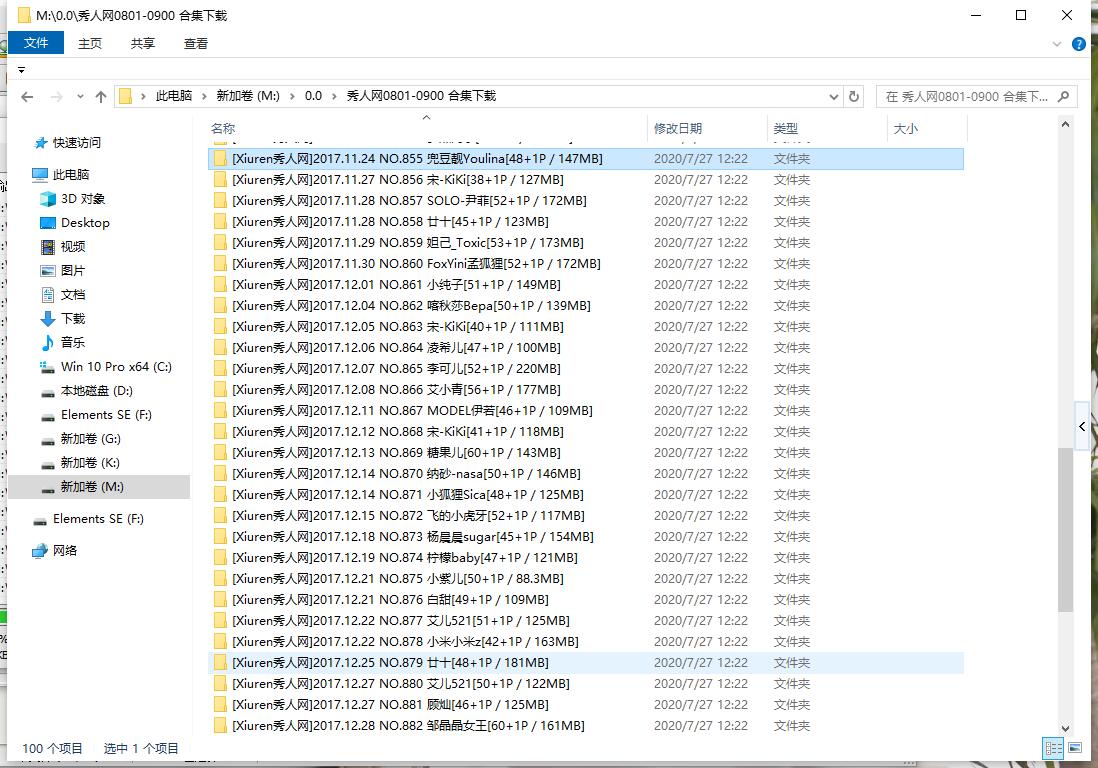
Task: Go back with the back arrow
Action: tap(27, 97)
